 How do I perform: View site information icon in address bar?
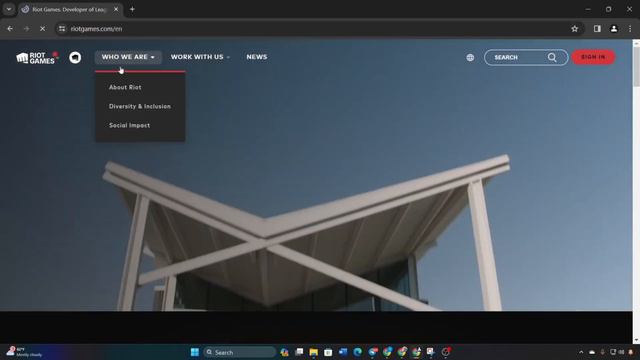point(62,29)
